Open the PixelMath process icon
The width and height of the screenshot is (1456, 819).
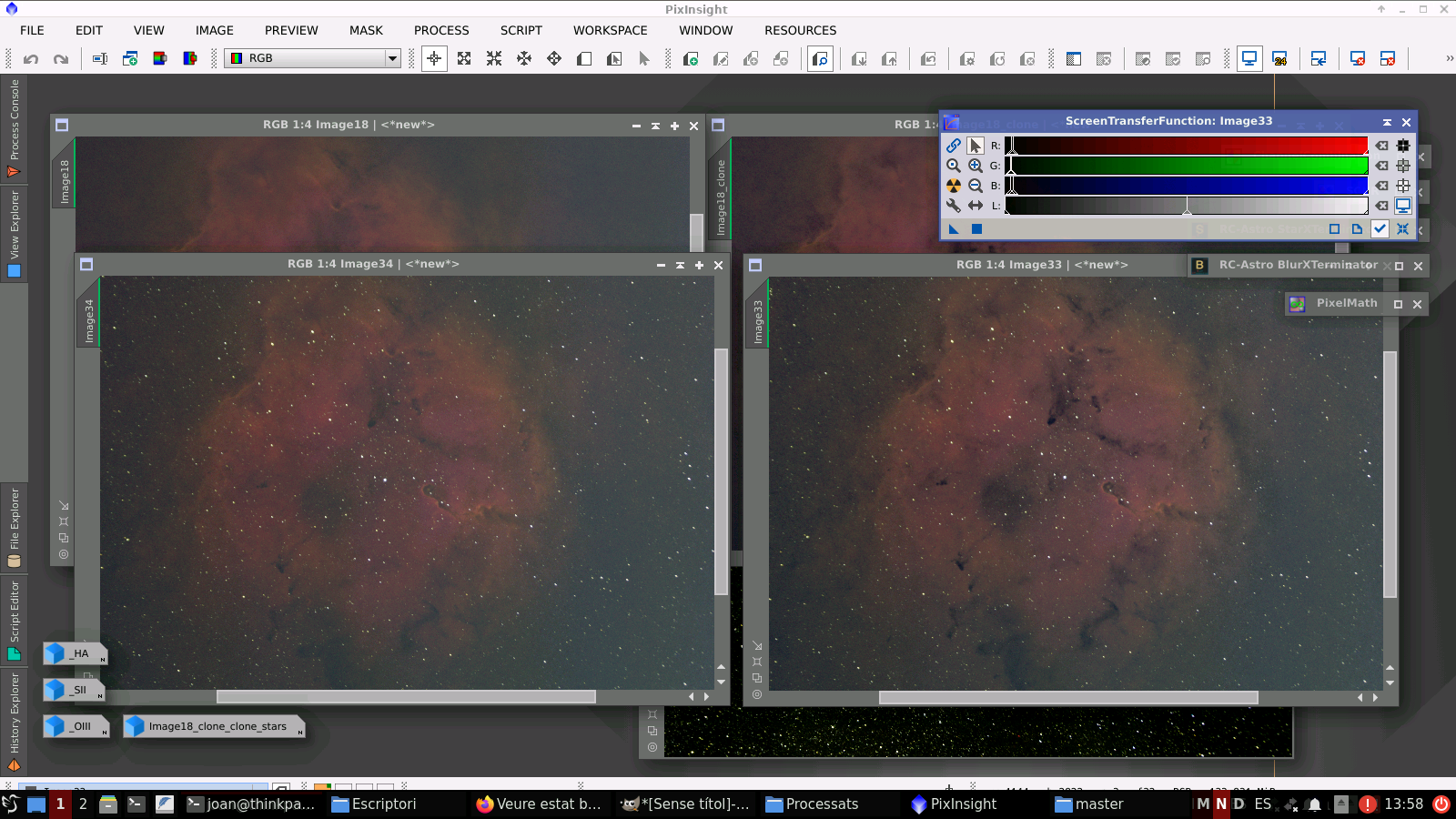pyautogui.click(x=1297, y=303)
